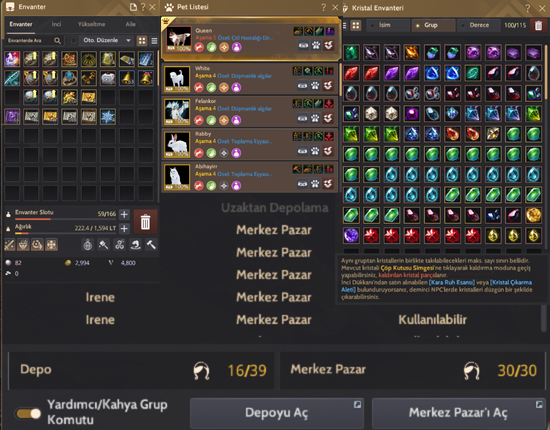Switch inventory to grid view icon
Viewport: 550px width, 430px height.
(x=142, y=41)
